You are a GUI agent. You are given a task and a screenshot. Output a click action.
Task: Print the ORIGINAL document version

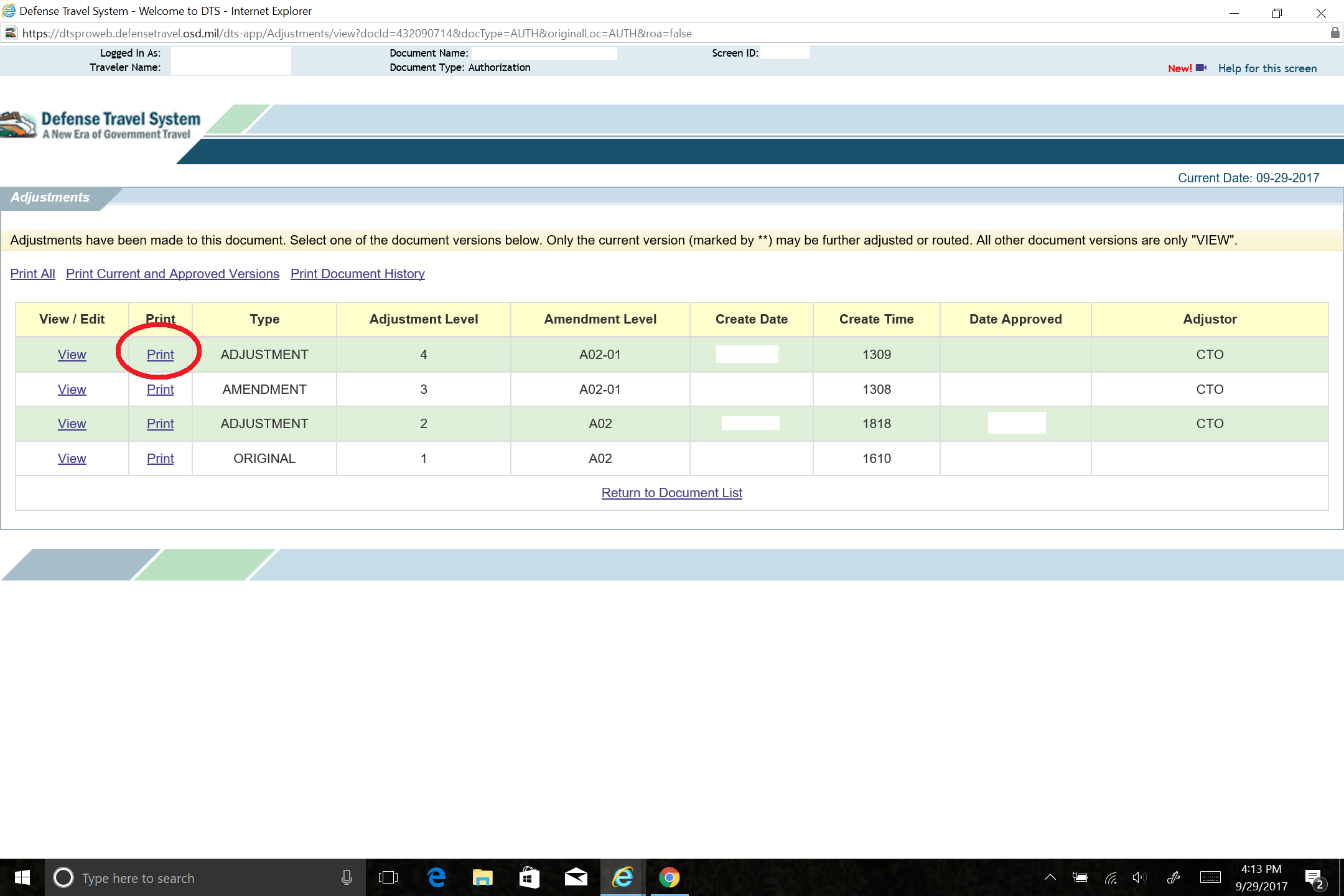point(160,459)
